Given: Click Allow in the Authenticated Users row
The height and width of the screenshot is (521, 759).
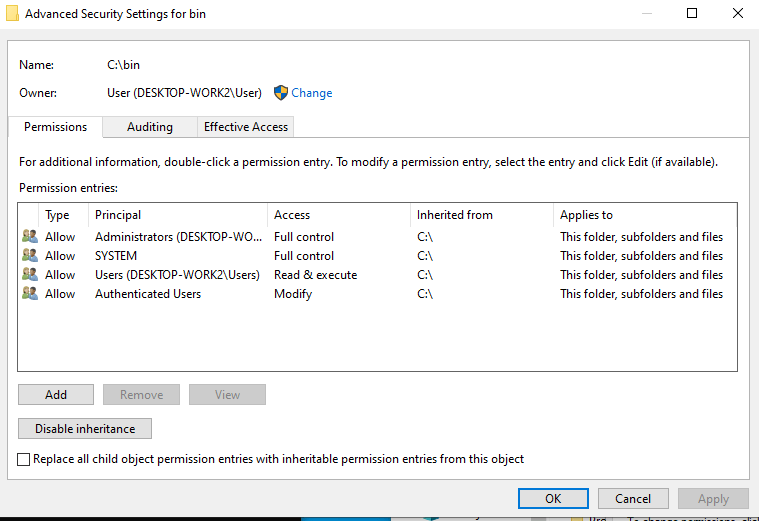Looking at the screenshot, I should pyautogui.click(x=60, y=294).
